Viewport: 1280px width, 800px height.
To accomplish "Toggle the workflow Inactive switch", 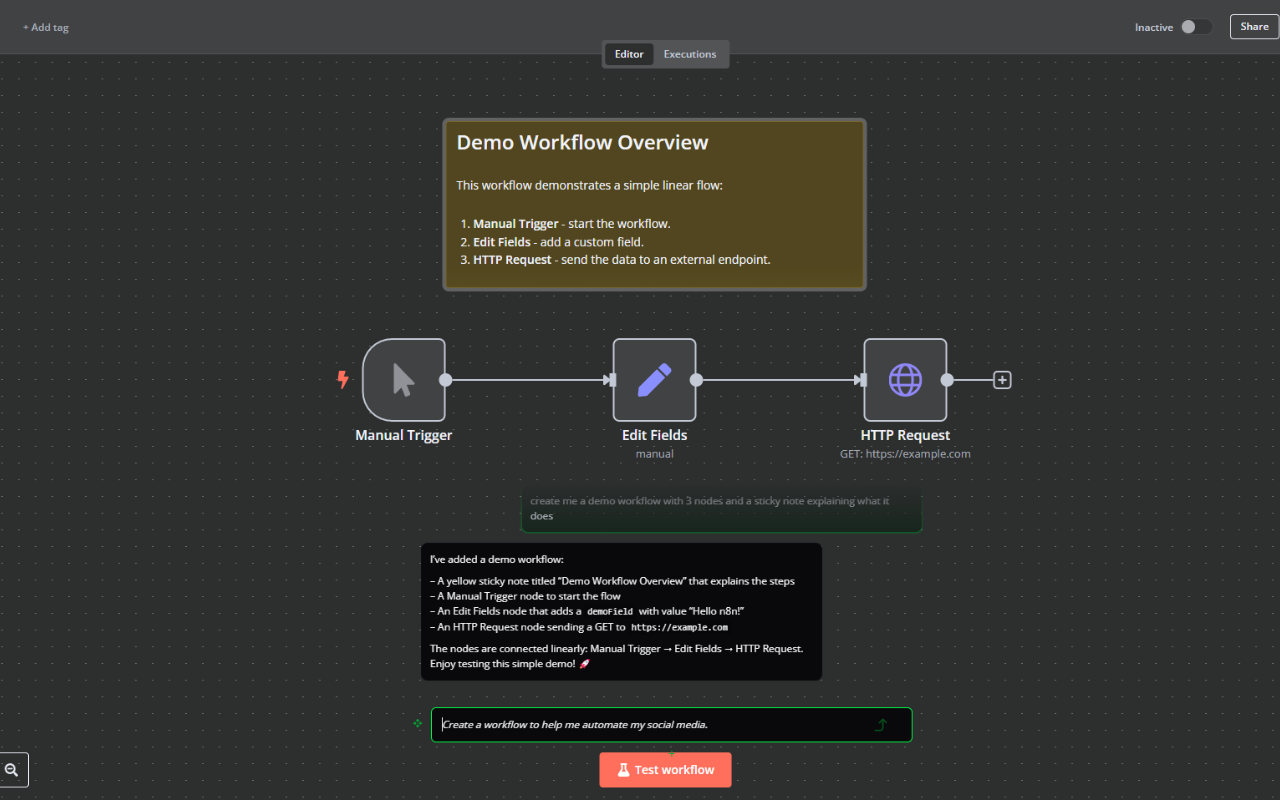I will click(1195, 27).
